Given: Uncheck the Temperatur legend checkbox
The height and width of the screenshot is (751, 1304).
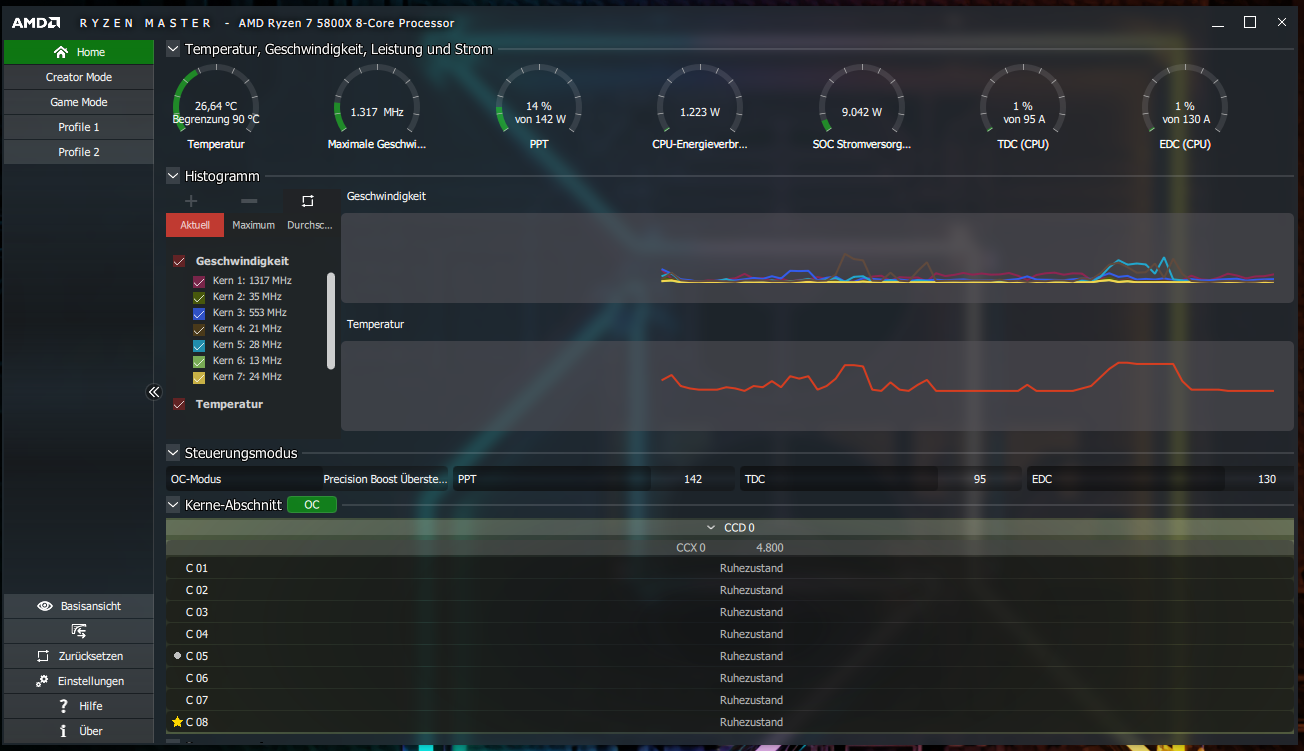Looking at the screenshot, I should (x=180, y=405).
